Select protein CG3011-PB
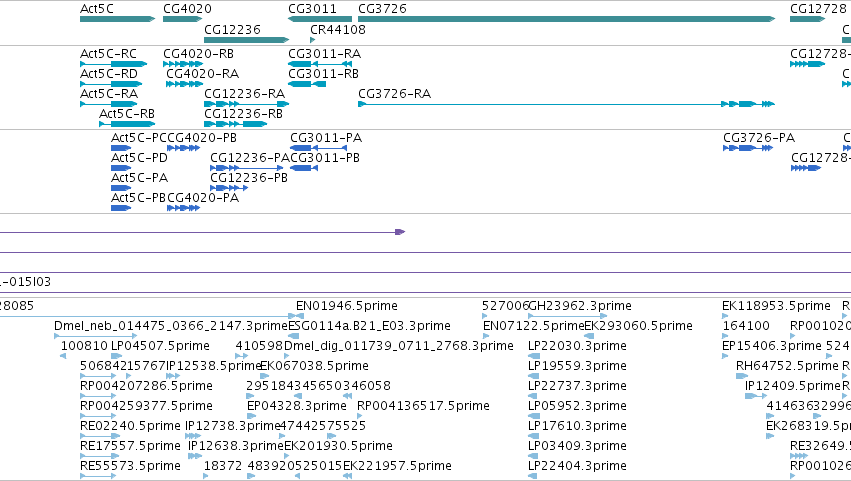 (x=325, y=158)
